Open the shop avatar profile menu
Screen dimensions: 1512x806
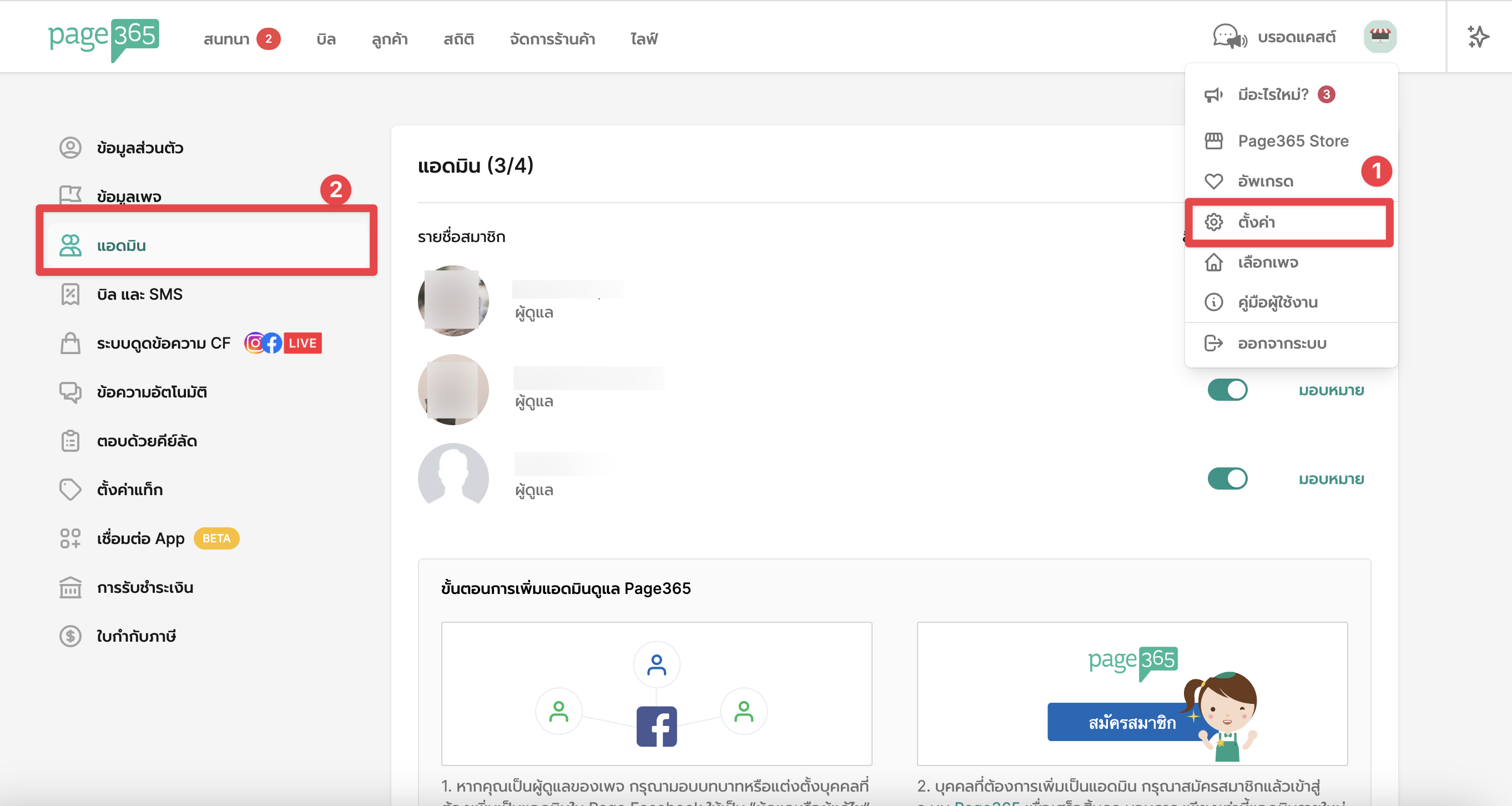tap(1380, 37)
